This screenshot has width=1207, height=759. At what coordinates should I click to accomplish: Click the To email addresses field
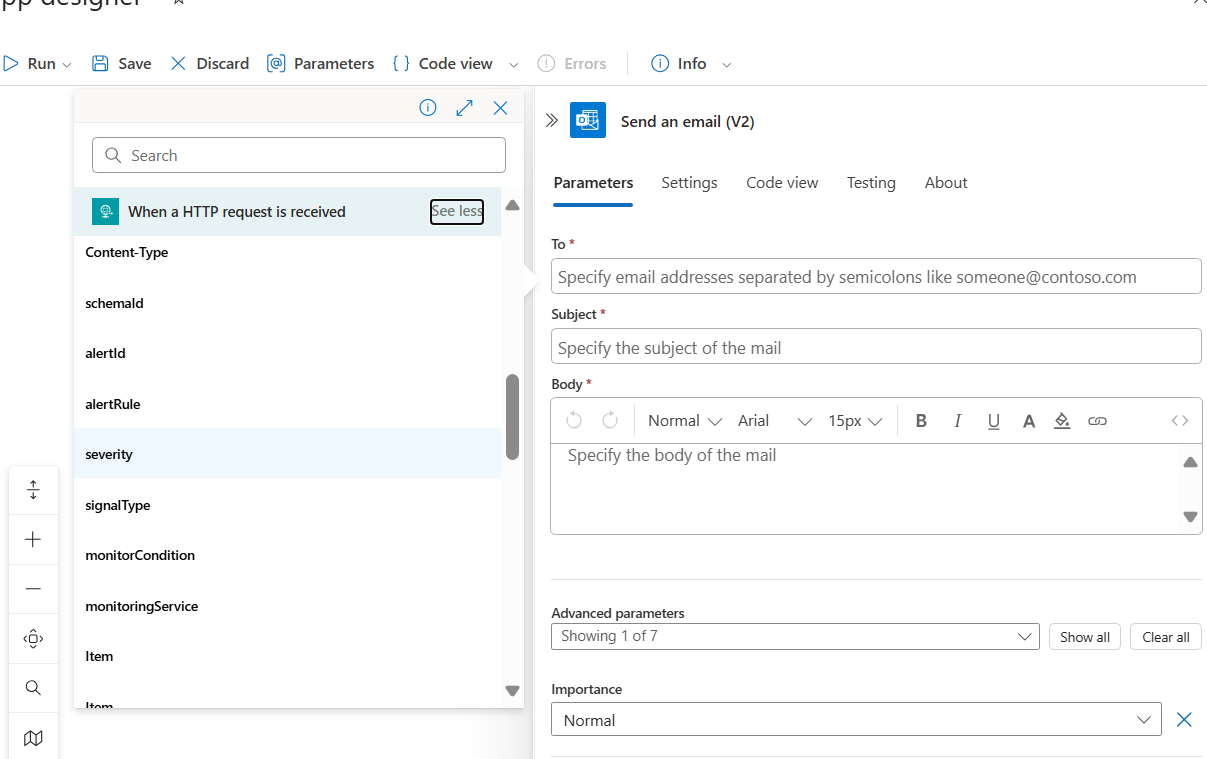[x=876, y=276]
